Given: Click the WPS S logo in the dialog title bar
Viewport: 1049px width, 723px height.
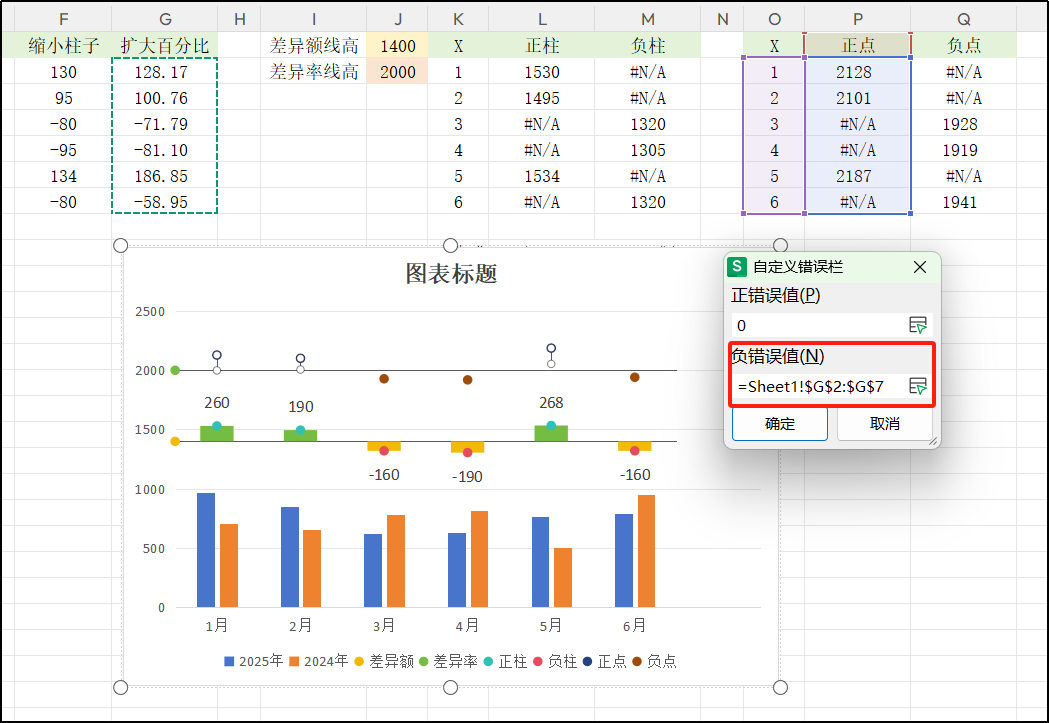Looking at the screenshot, I should (x=737, y=267).
